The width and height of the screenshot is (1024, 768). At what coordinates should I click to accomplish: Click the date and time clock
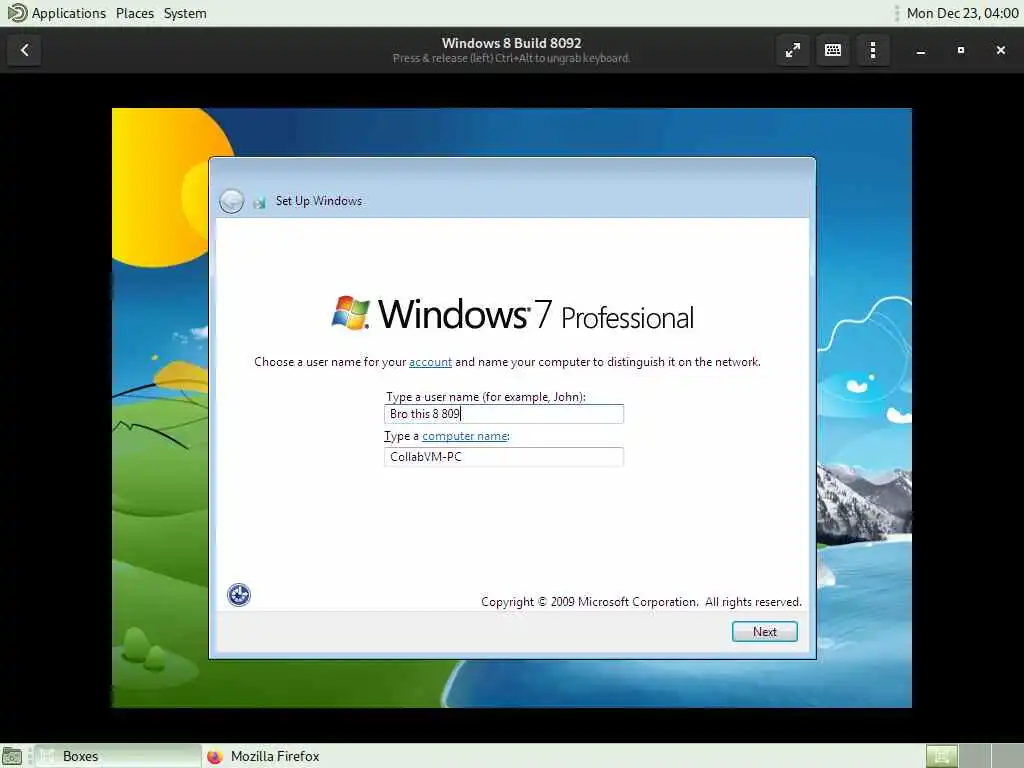pos(962,13)
